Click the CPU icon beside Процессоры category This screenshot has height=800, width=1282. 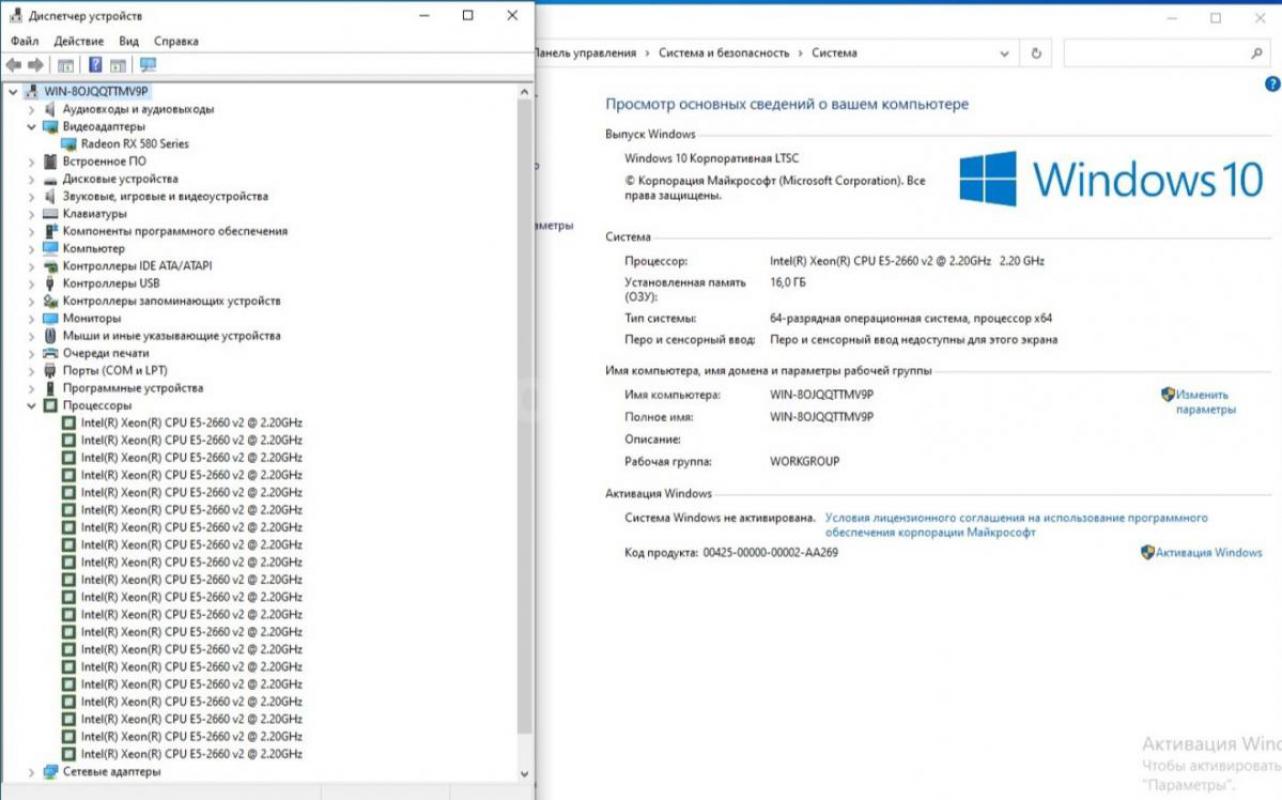click(51, 406)
